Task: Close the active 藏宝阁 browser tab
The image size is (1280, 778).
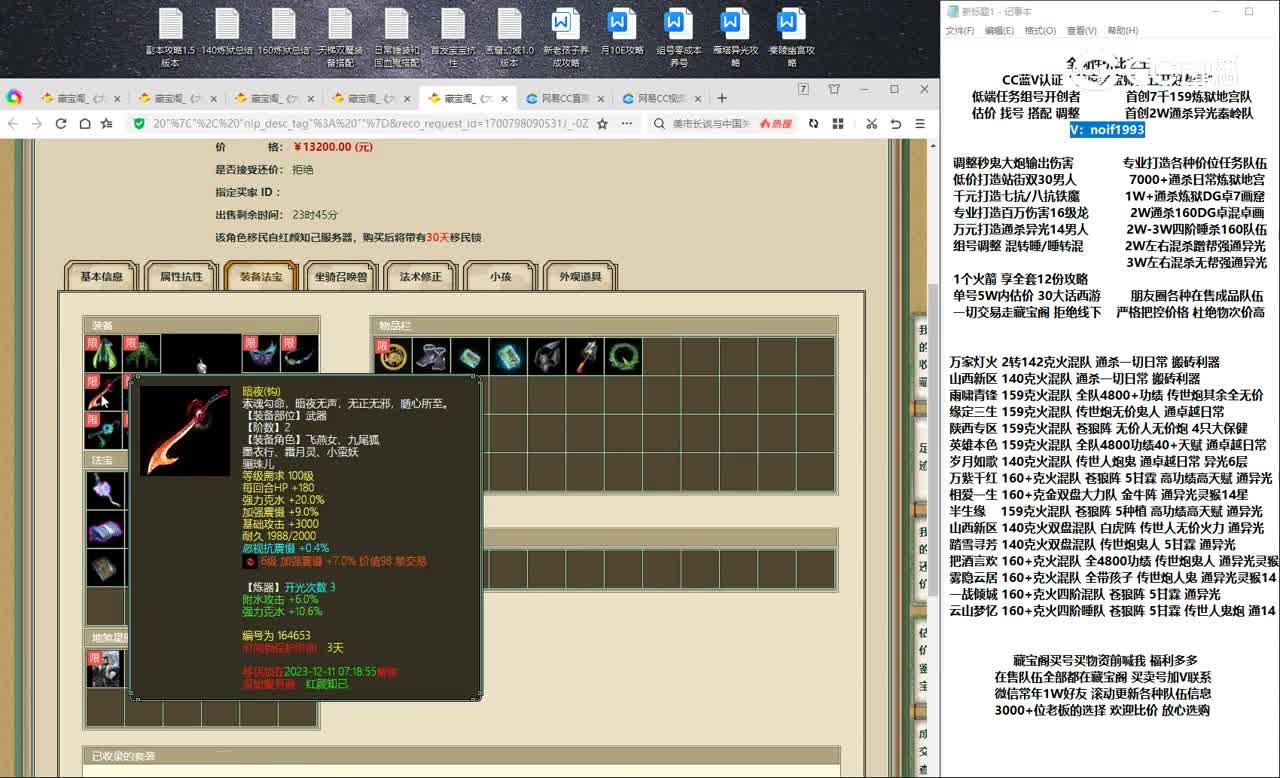Action: [506, 98]
